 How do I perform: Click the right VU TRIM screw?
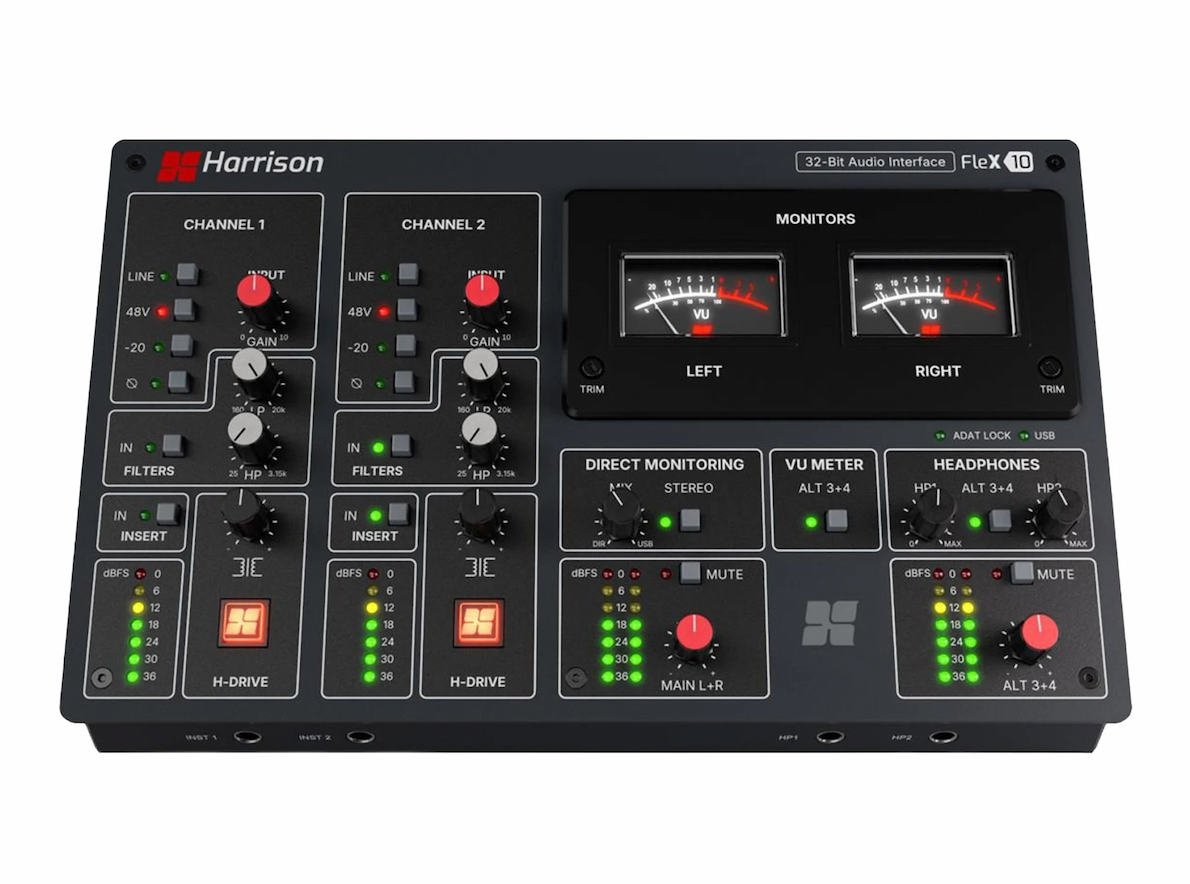(x=1050, y=367)
